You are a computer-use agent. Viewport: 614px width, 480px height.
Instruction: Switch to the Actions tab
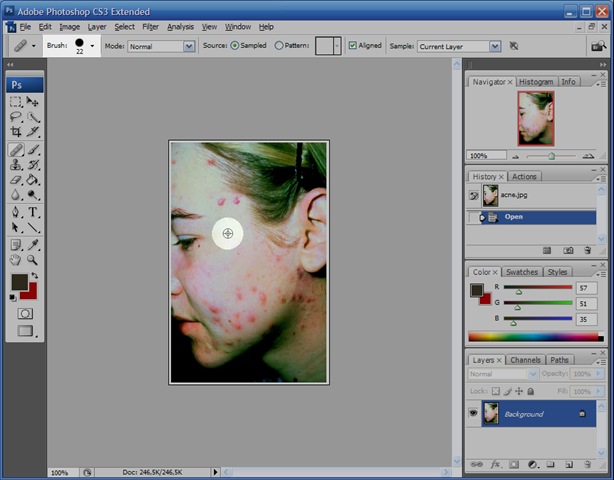coord(524,177)
